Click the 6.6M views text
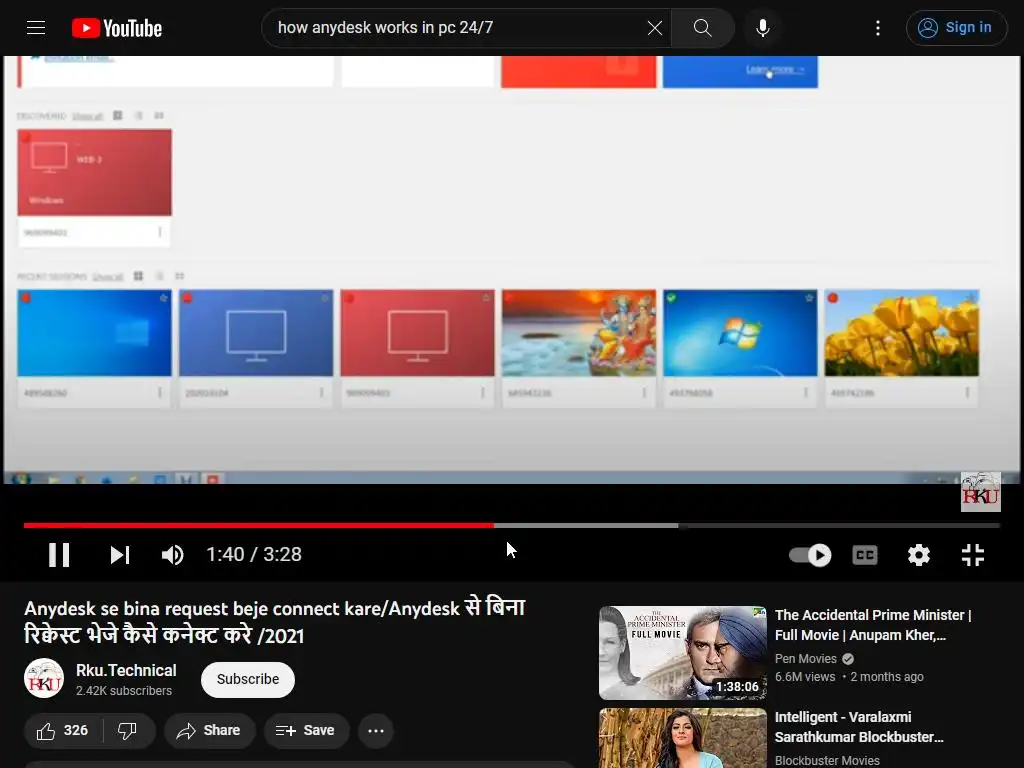The width and height of the screenshot is (1024, 768). coord(805,677)
